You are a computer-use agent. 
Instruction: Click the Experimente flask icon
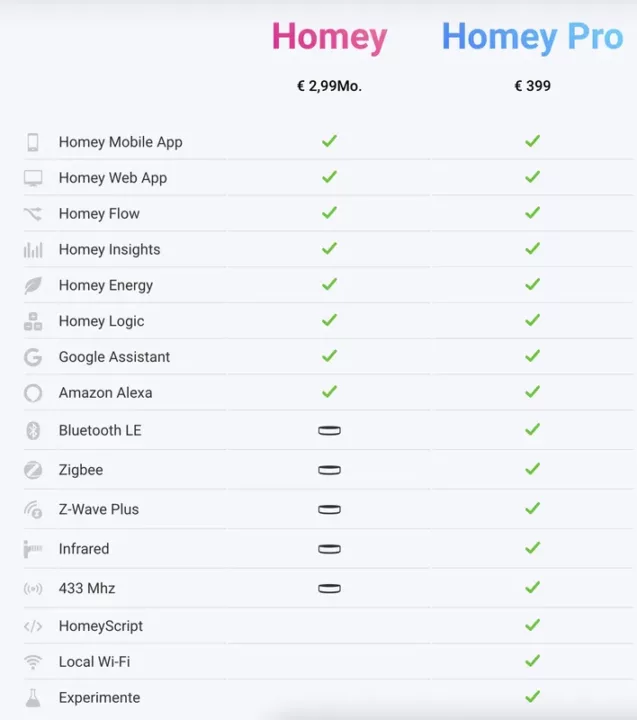click(x=33, y=698)
